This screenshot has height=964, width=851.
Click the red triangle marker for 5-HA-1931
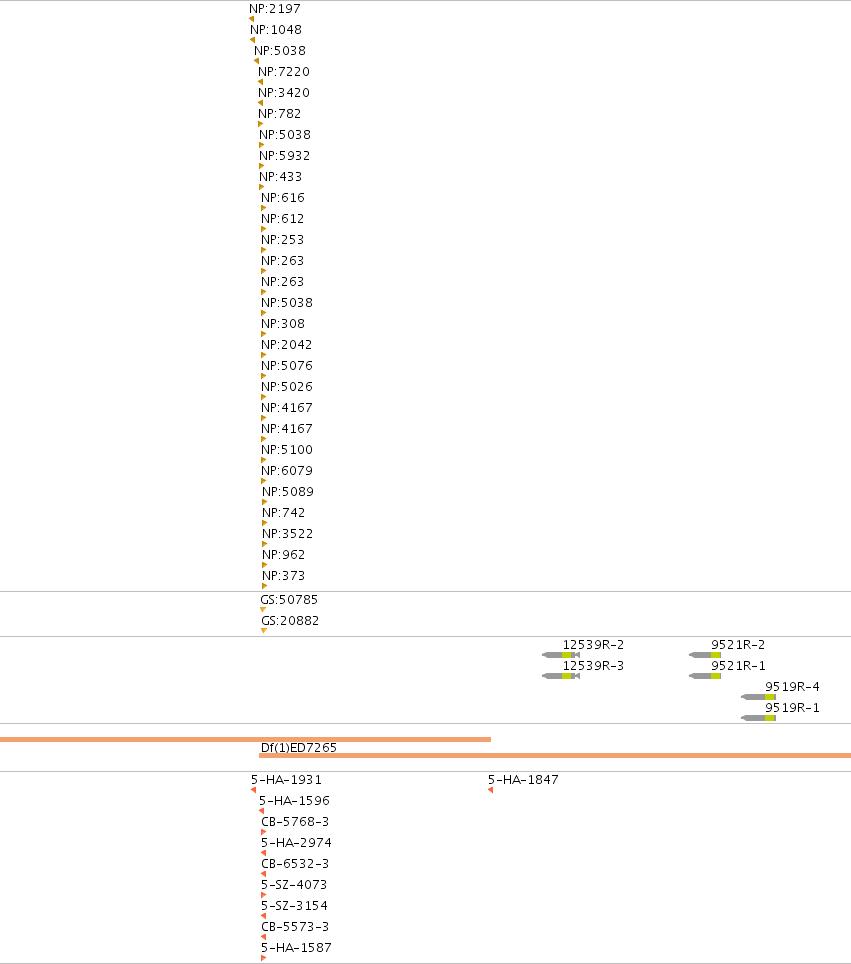[253, 790]
